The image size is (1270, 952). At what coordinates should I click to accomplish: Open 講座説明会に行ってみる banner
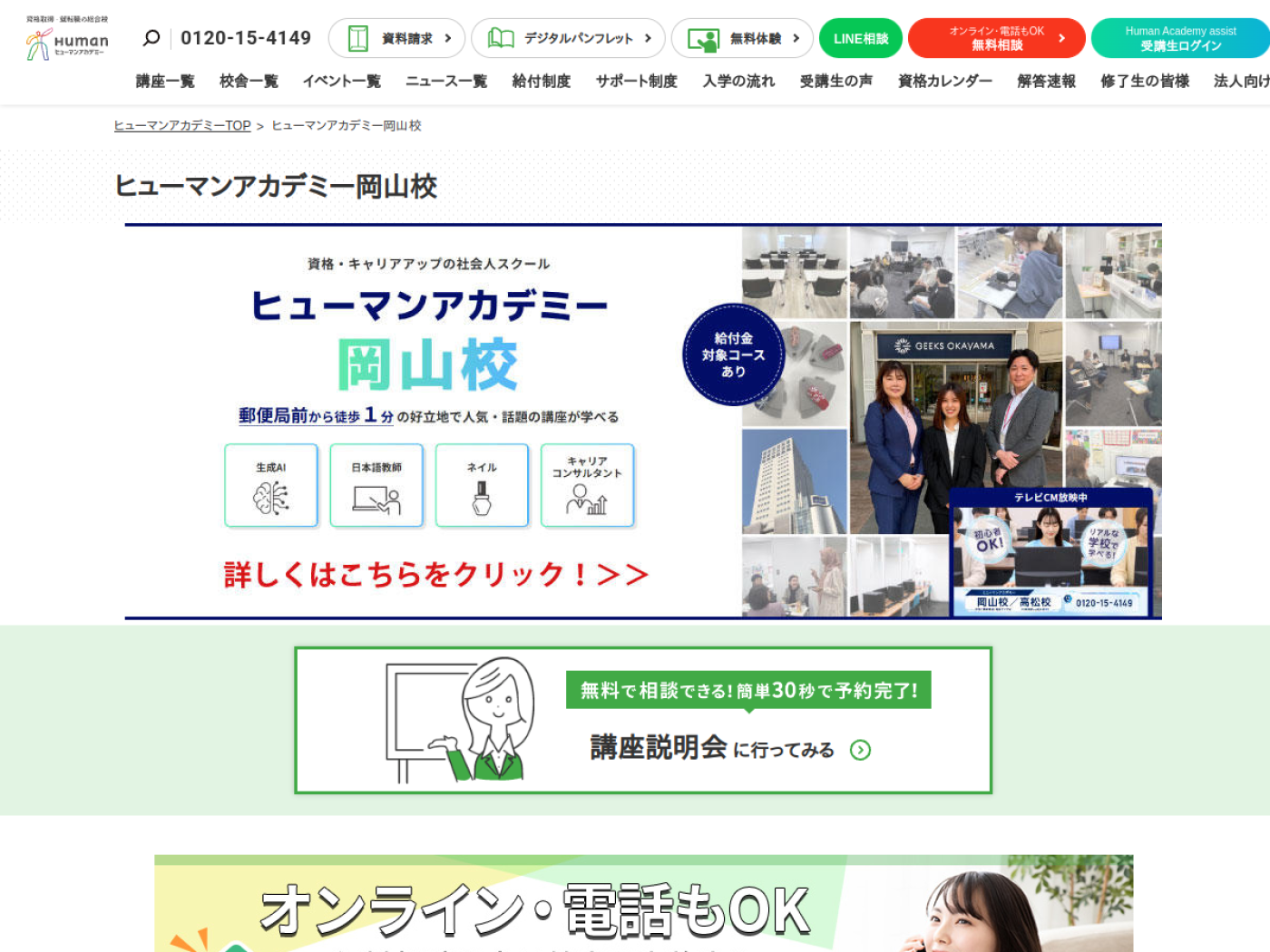643,720
